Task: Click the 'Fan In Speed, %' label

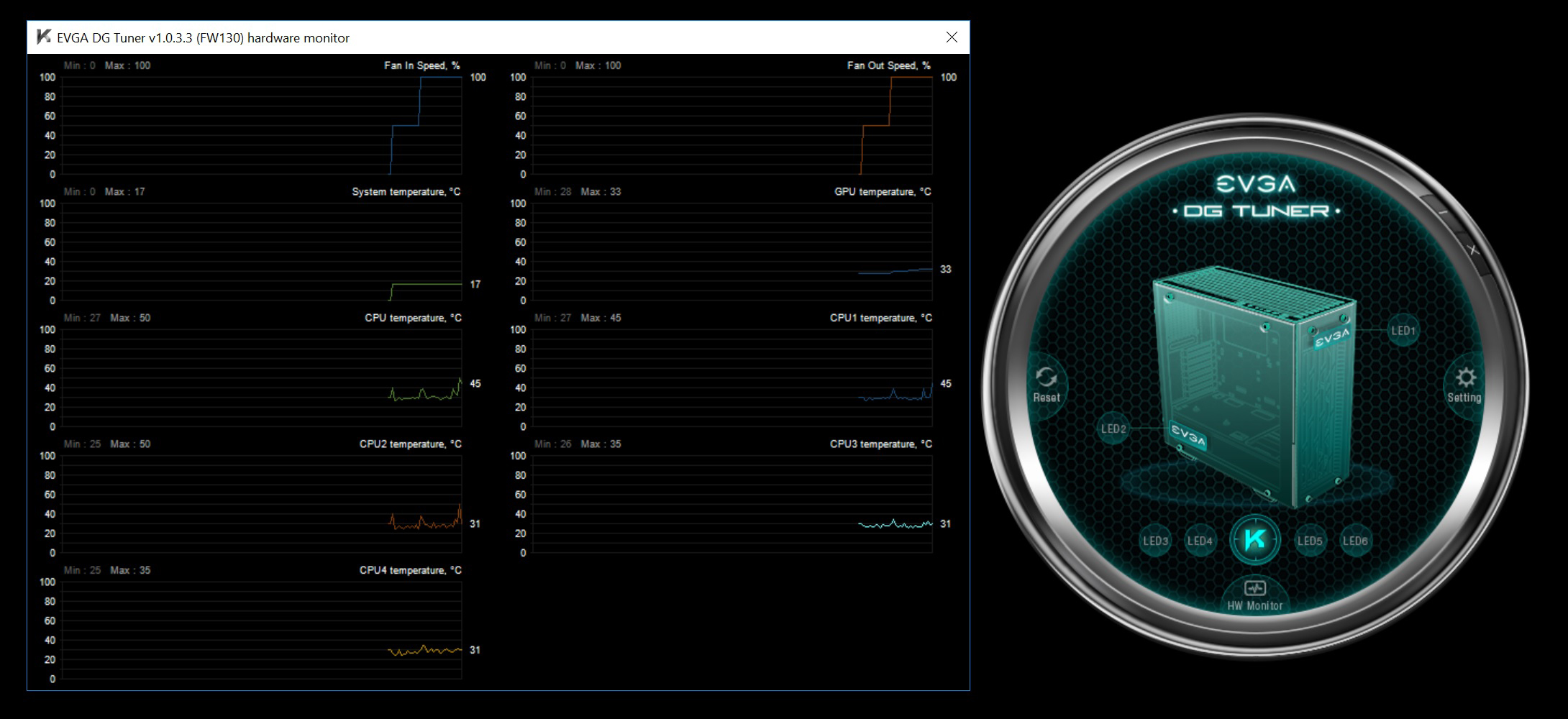Action: pos(422,65)
